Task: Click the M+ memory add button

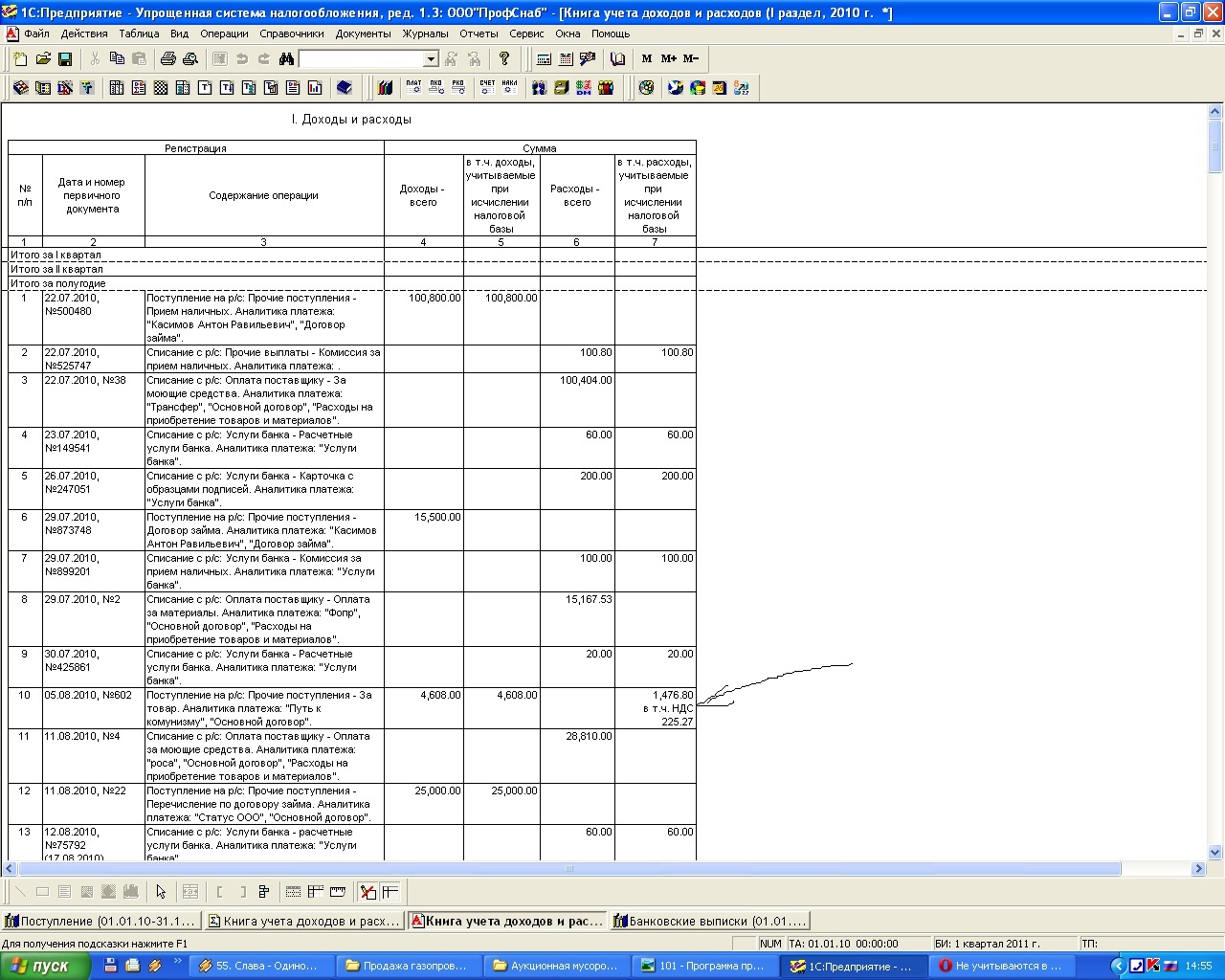Action: (669, 59)
